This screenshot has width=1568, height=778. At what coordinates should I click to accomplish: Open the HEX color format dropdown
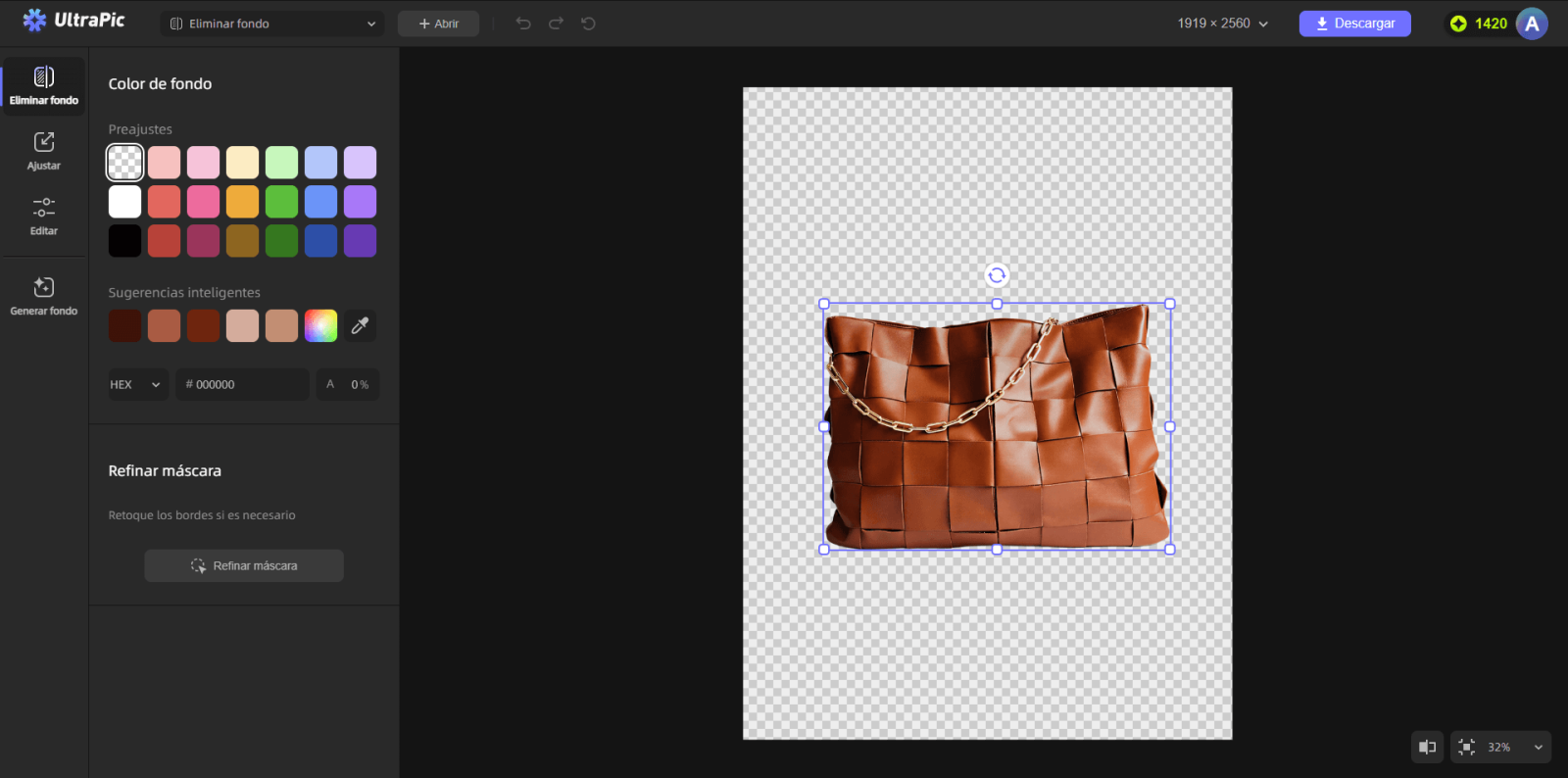point(138,385)
